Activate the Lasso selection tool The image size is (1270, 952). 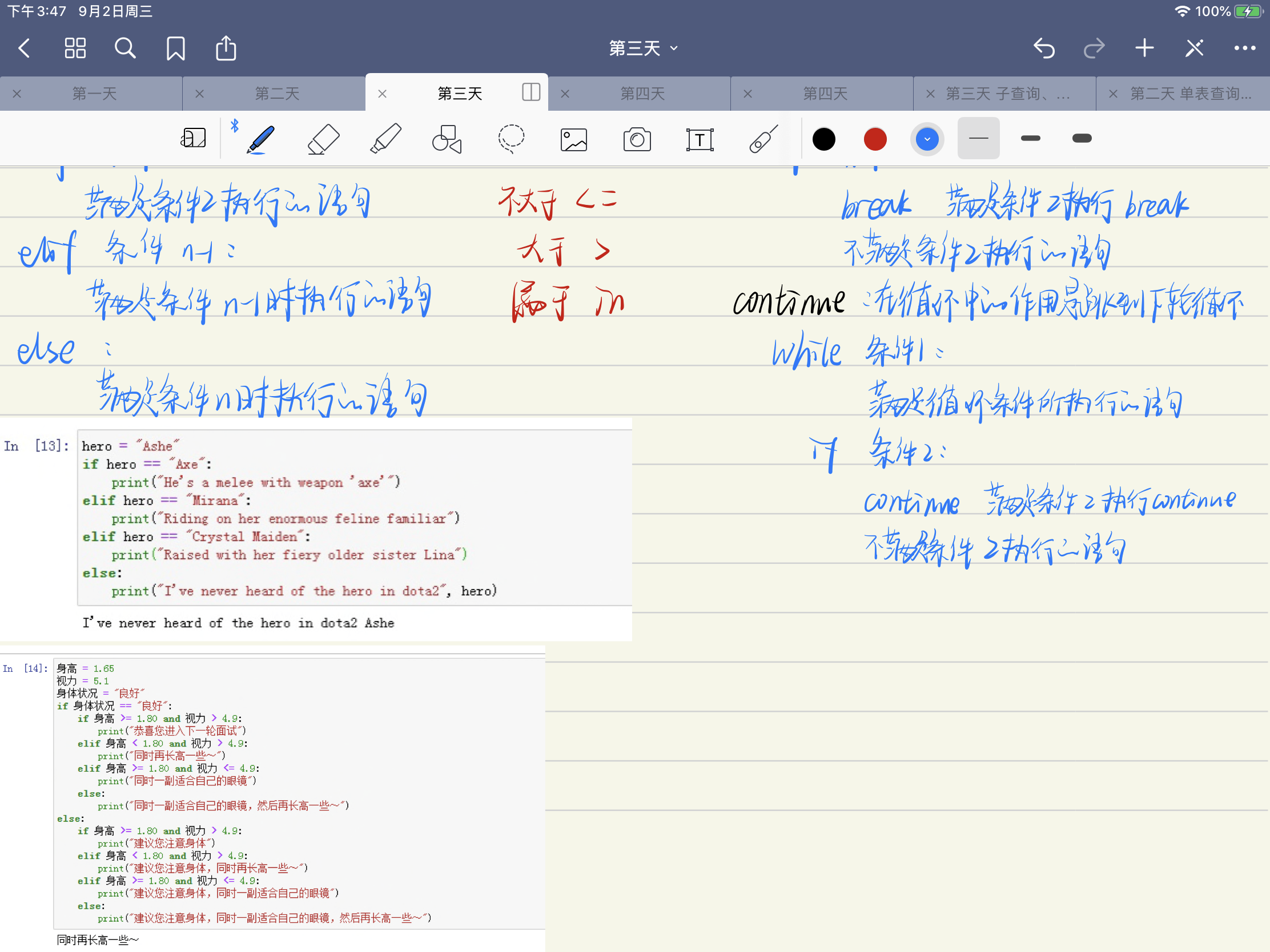click(x=511, y=139)
